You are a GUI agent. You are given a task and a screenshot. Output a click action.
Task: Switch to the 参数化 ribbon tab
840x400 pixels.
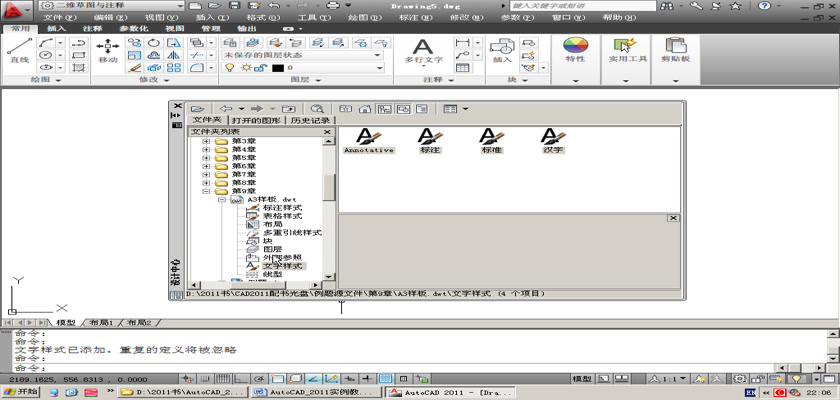132,28
